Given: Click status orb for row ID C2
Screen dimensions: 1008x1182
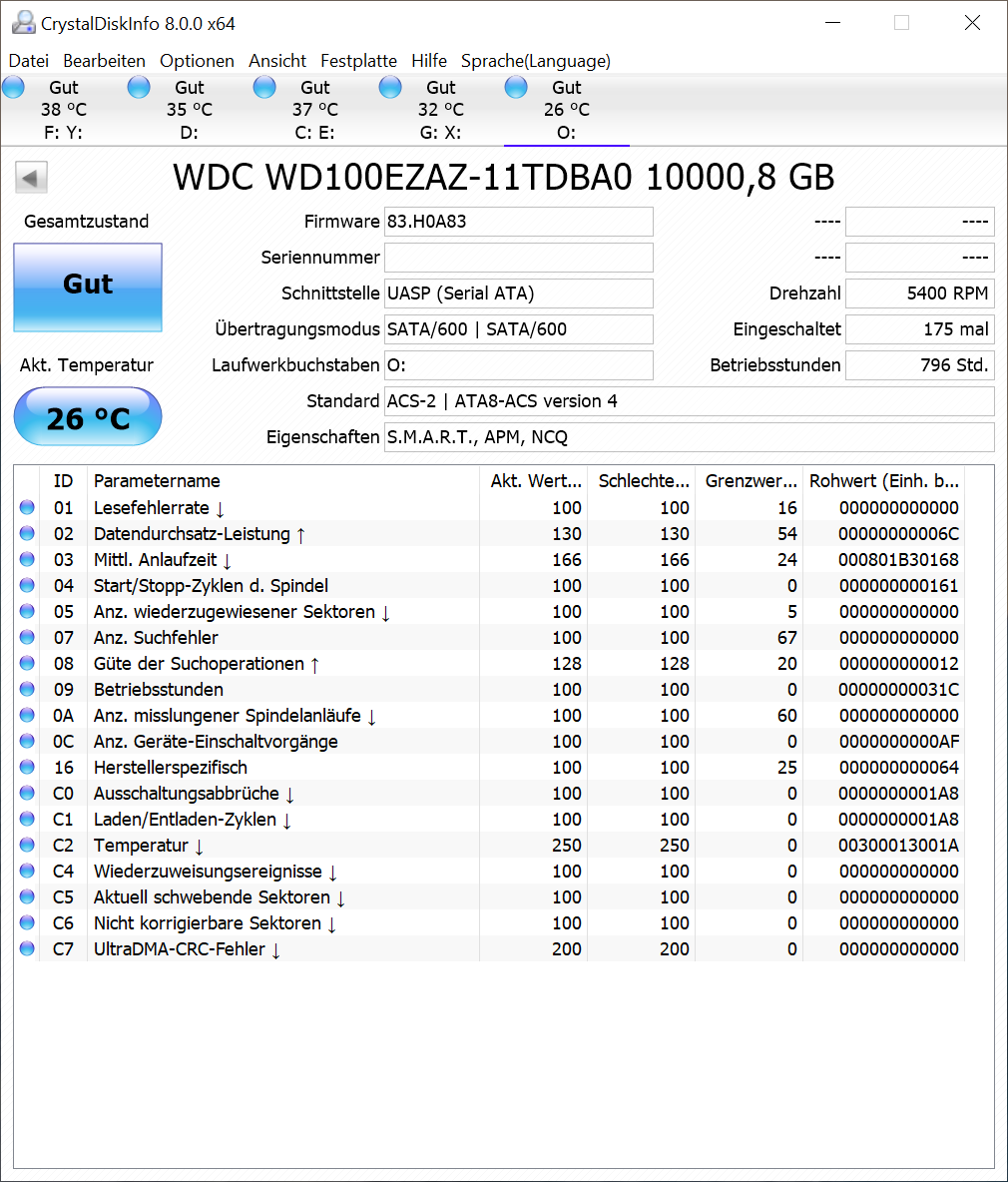Looking at the screenshot, I should [x=27, y=845].
